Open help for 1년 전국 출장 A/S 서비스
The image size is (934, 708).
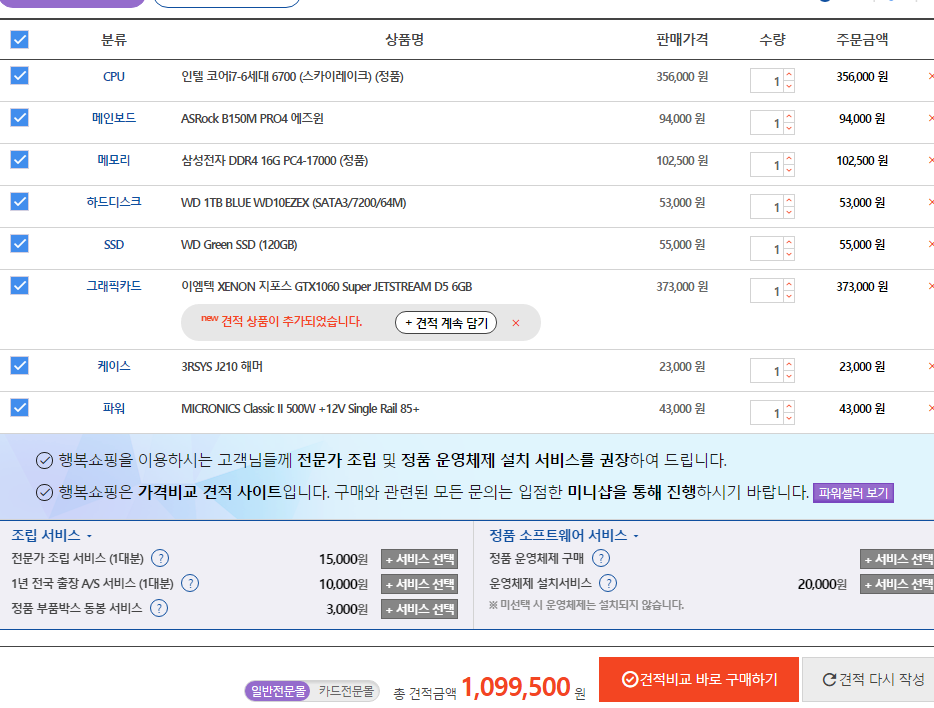tap(189, 584)
